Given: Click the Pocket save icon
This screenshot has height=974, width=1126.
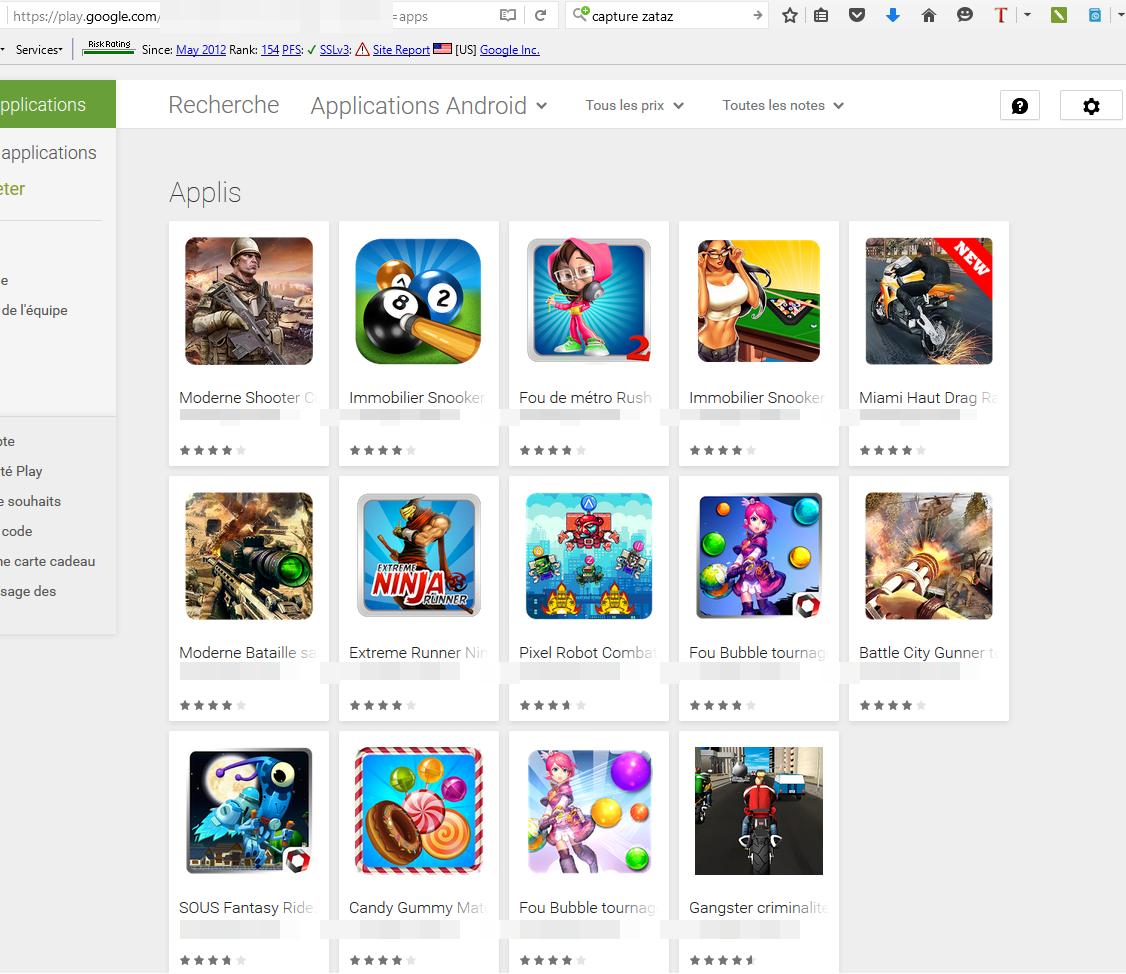Looking at the screenshot, I should click(857, 15).
